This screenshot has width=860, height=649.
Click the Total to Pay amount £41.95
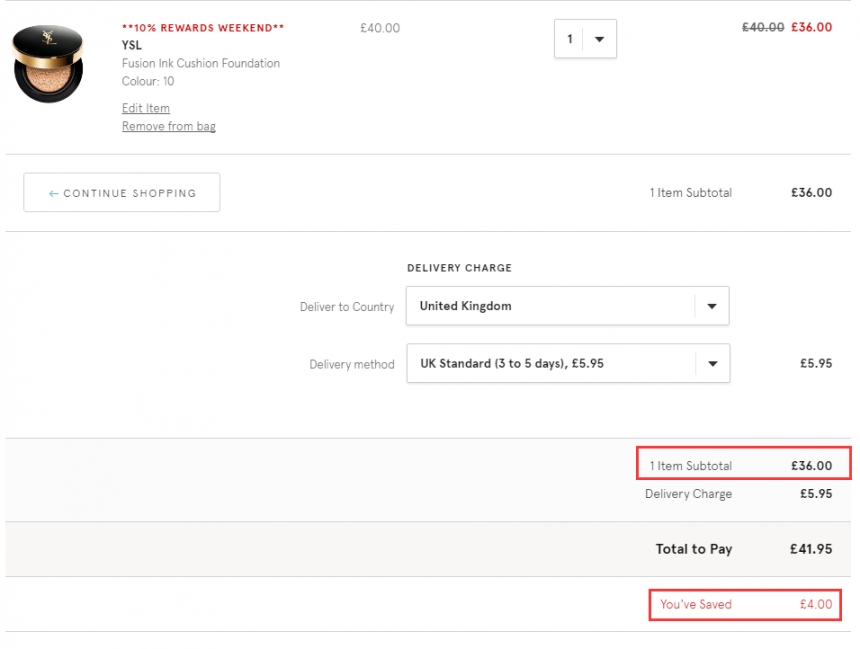[x=811, y=549]
